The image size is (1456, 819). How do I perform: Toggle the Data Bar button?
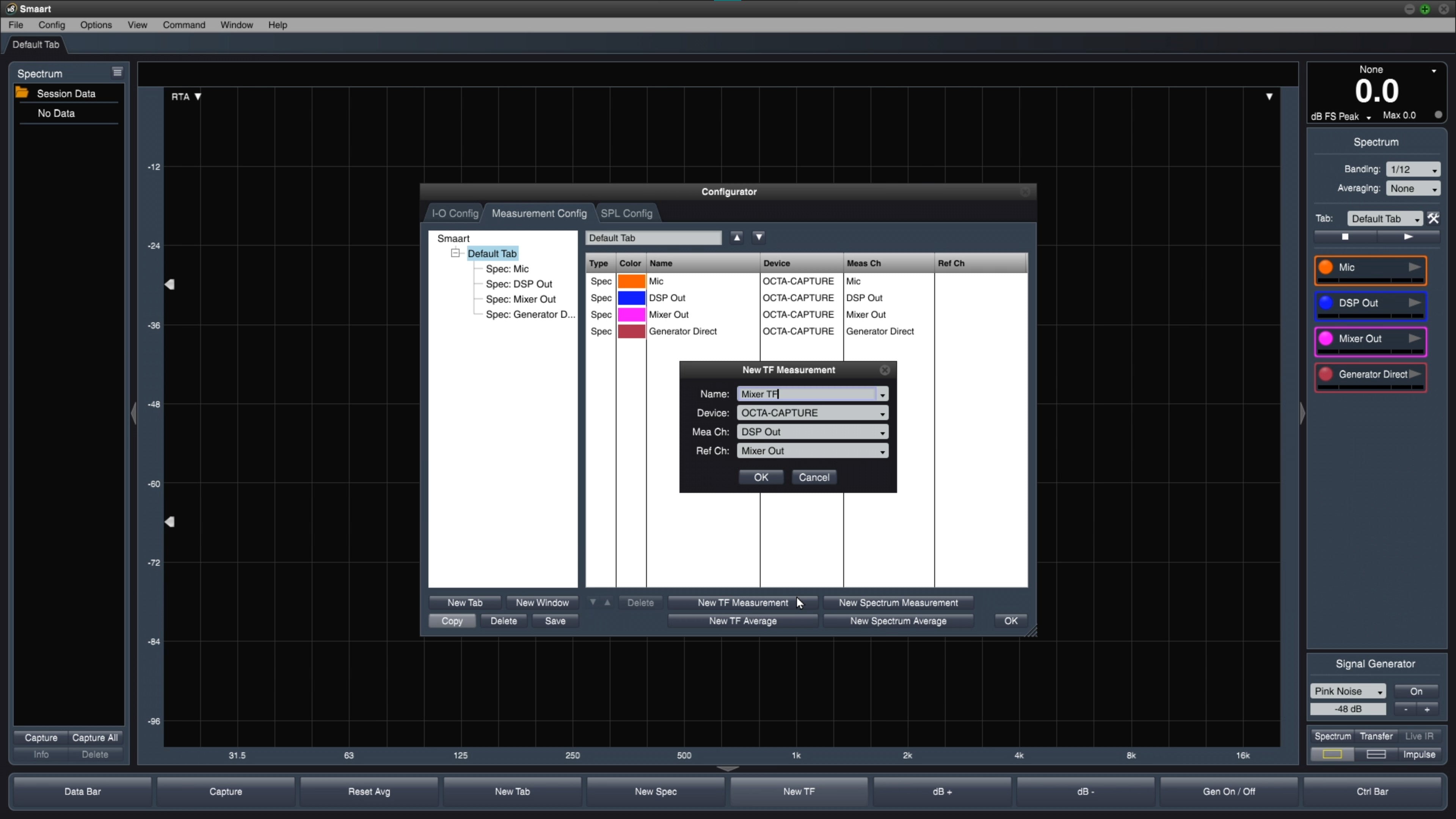tap(83, 791)
